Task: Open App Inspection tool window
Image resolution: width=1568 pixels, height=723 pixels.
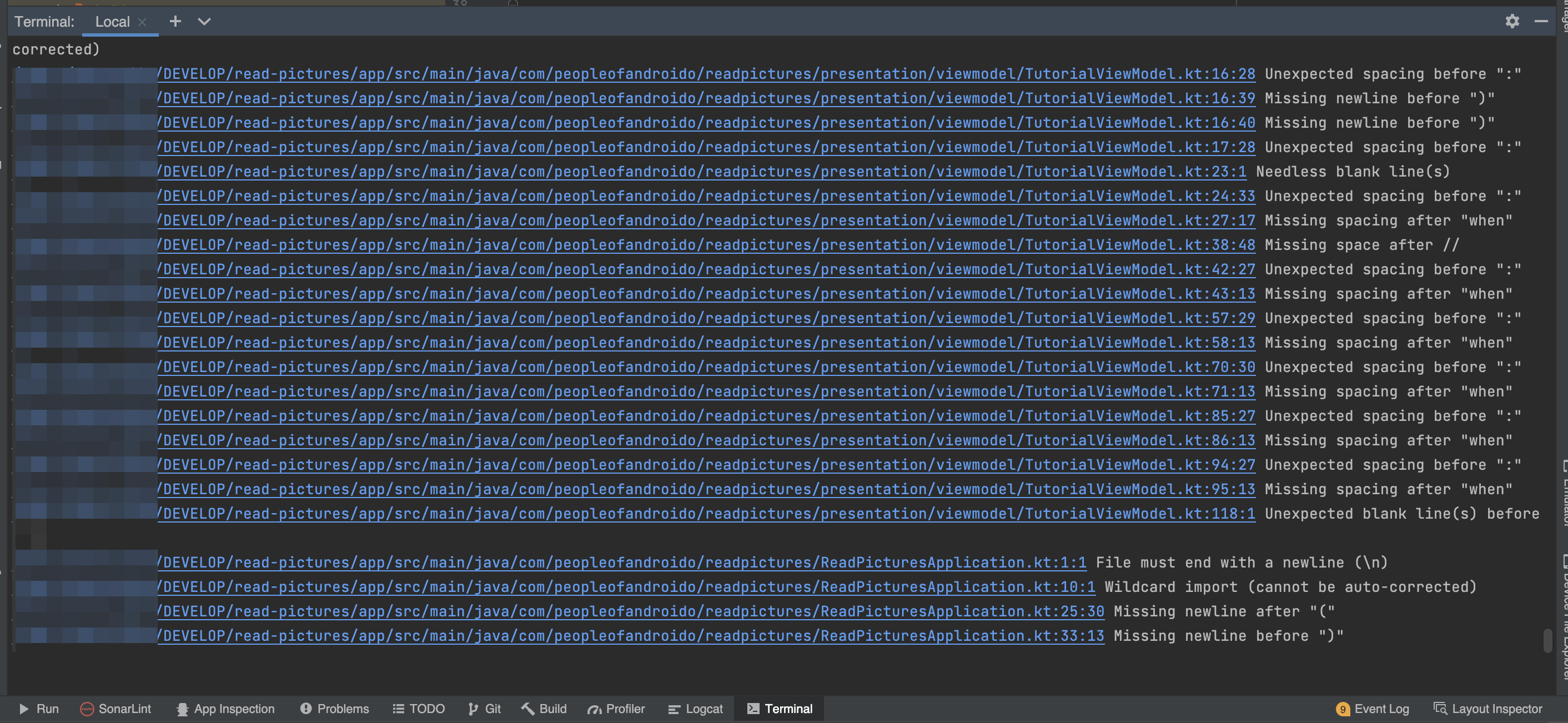Action: pyautogui.click(x=226, y=709)
